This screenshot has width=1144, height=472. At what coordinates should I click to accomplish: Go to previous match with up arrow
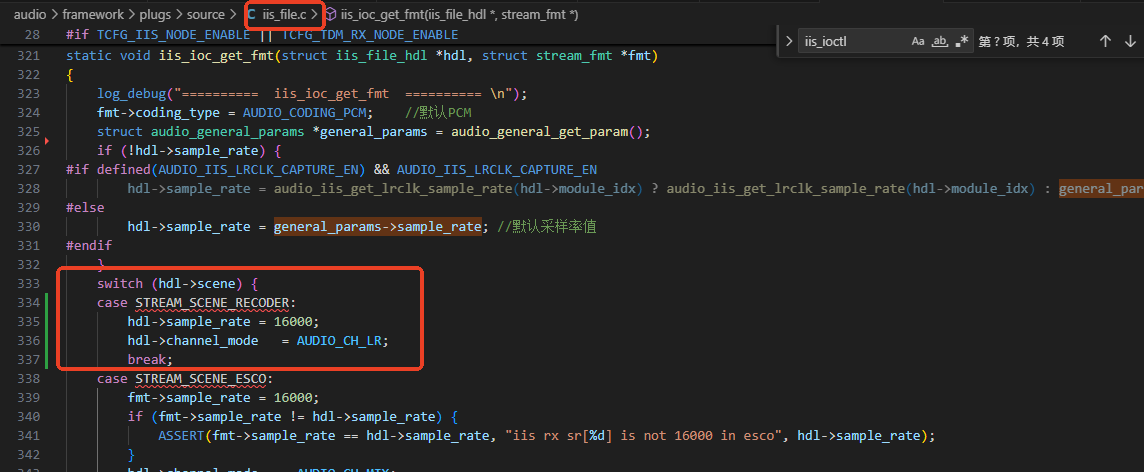pyautogui.click(x=1105, y=42)
